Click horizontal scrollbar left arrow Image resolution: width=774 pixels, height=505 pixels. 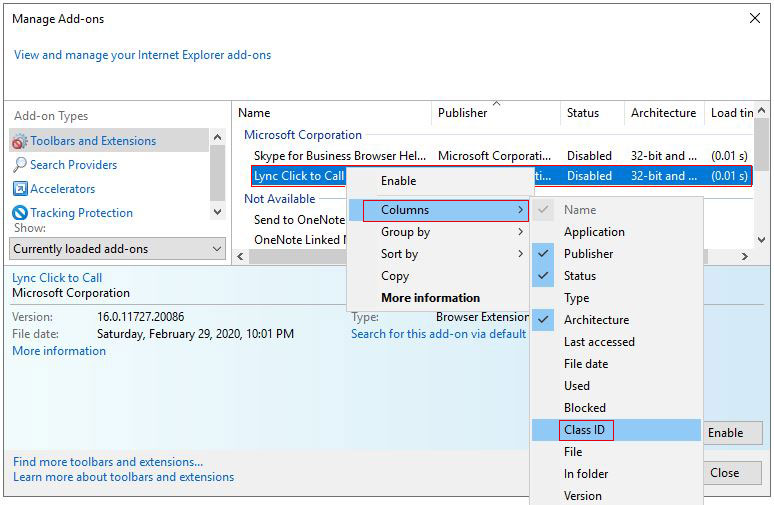240,256
